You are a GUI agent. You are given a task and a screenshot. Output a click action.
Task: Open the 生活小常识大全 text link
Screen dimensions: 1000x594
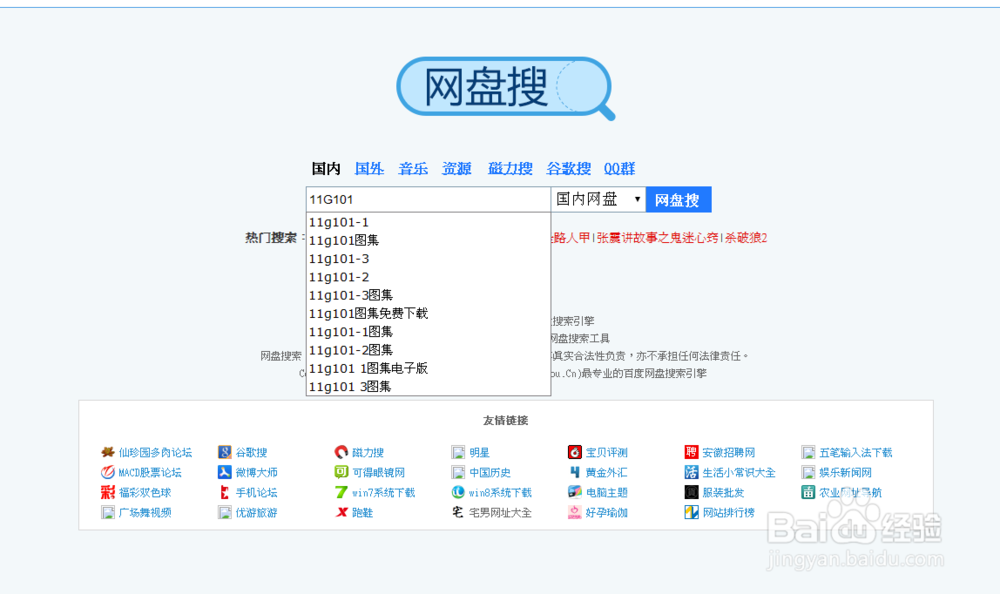tap(739, 473)
